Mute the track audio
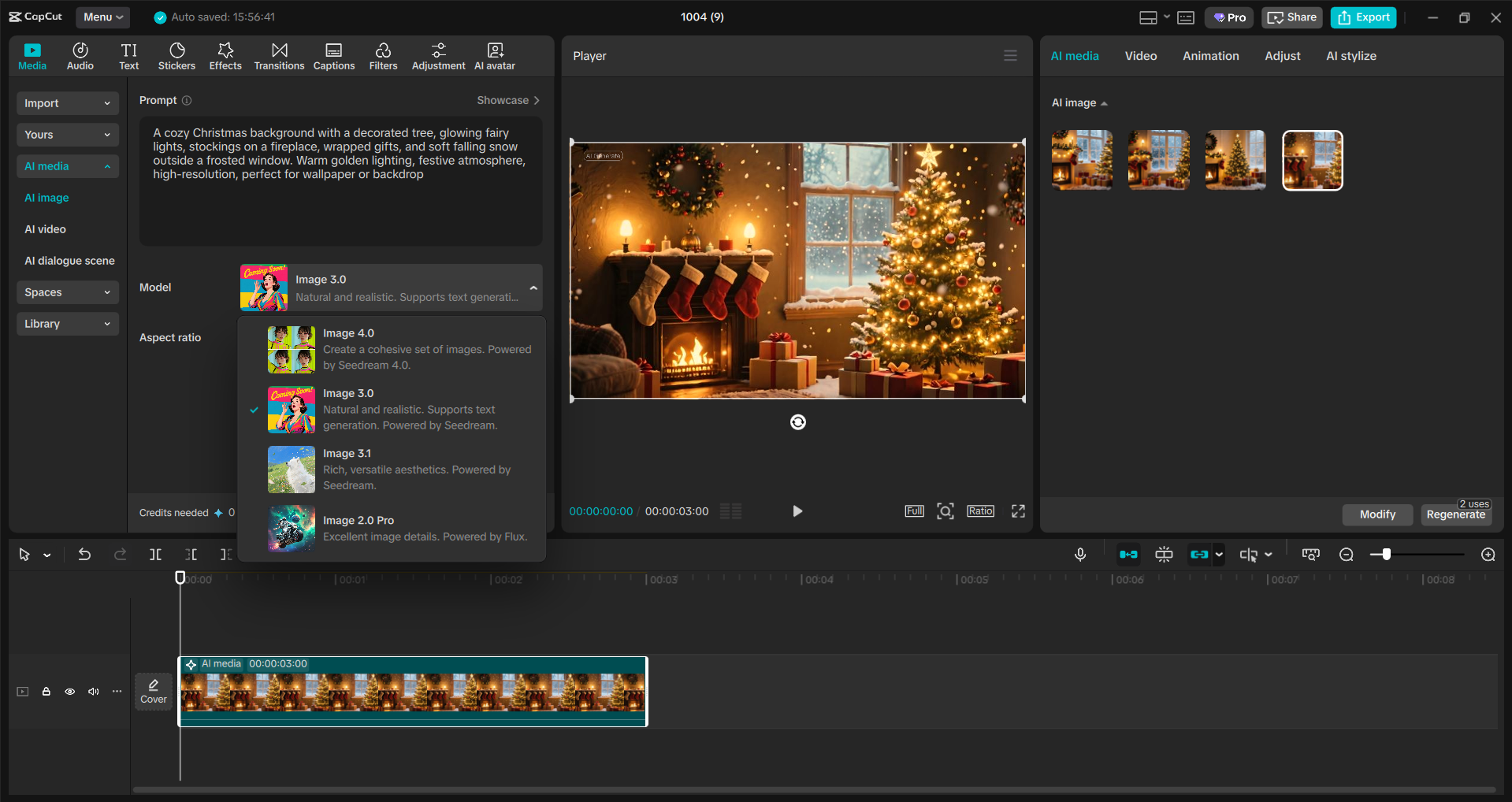Screen dimensions: 1512x802 click(94, 691)
